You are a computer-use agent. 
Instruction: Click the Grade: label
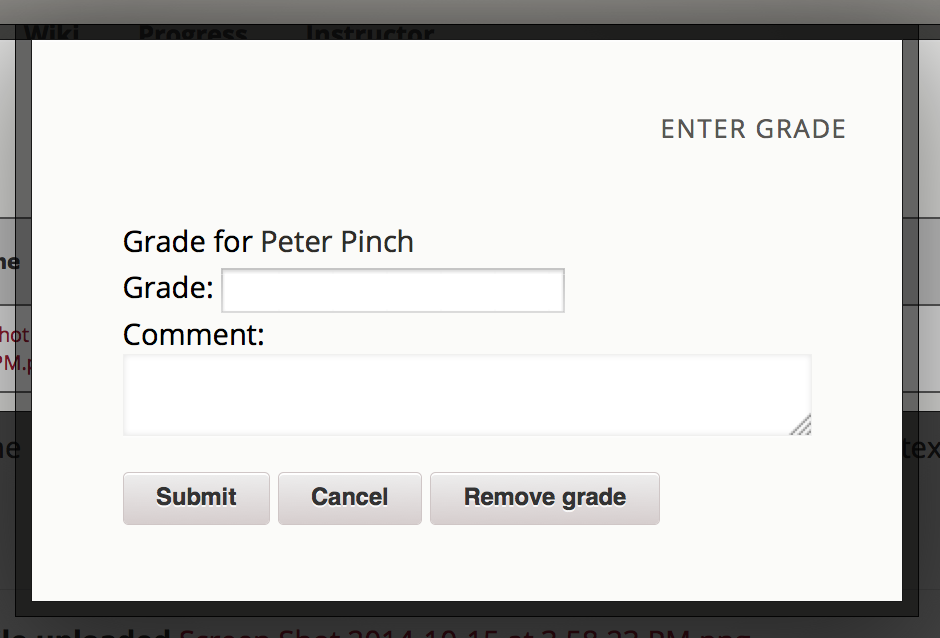click(x=168, y=288)
